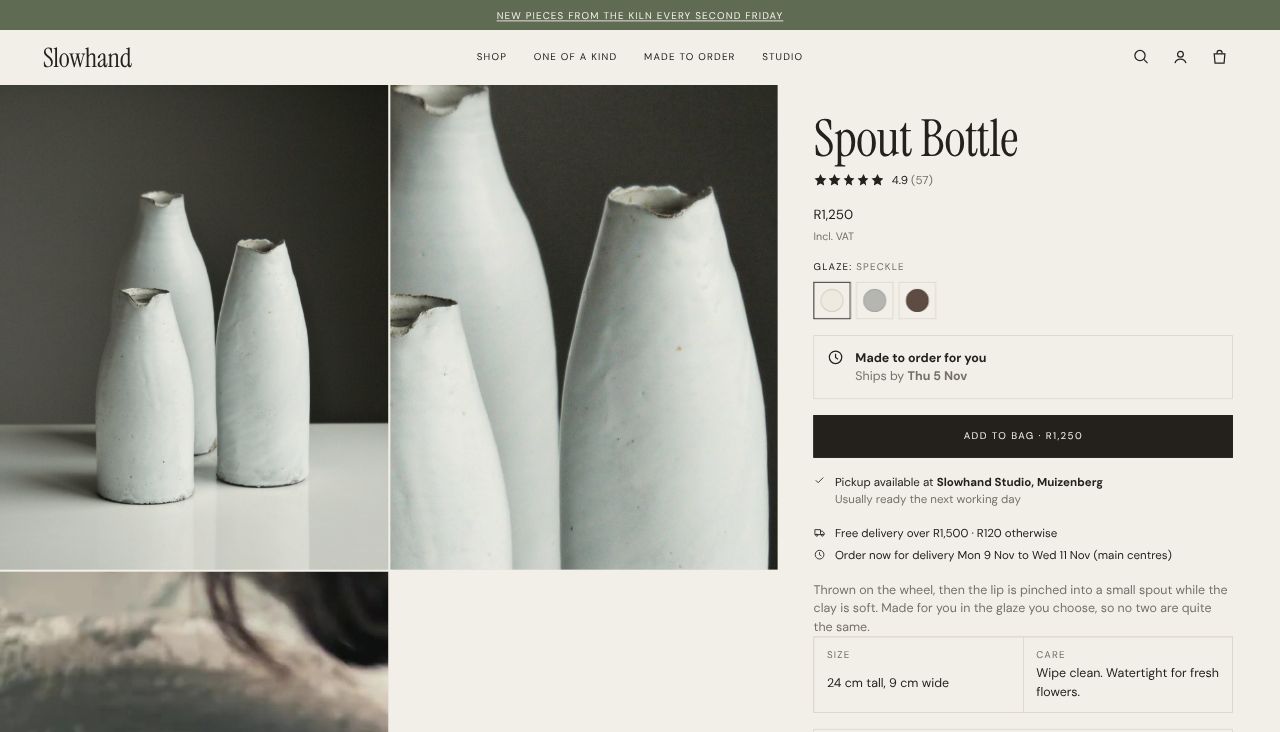The width and height of the screenshot is (1280, 732).
Task: Go to Made to Order menu
Action: click(689, 57)
